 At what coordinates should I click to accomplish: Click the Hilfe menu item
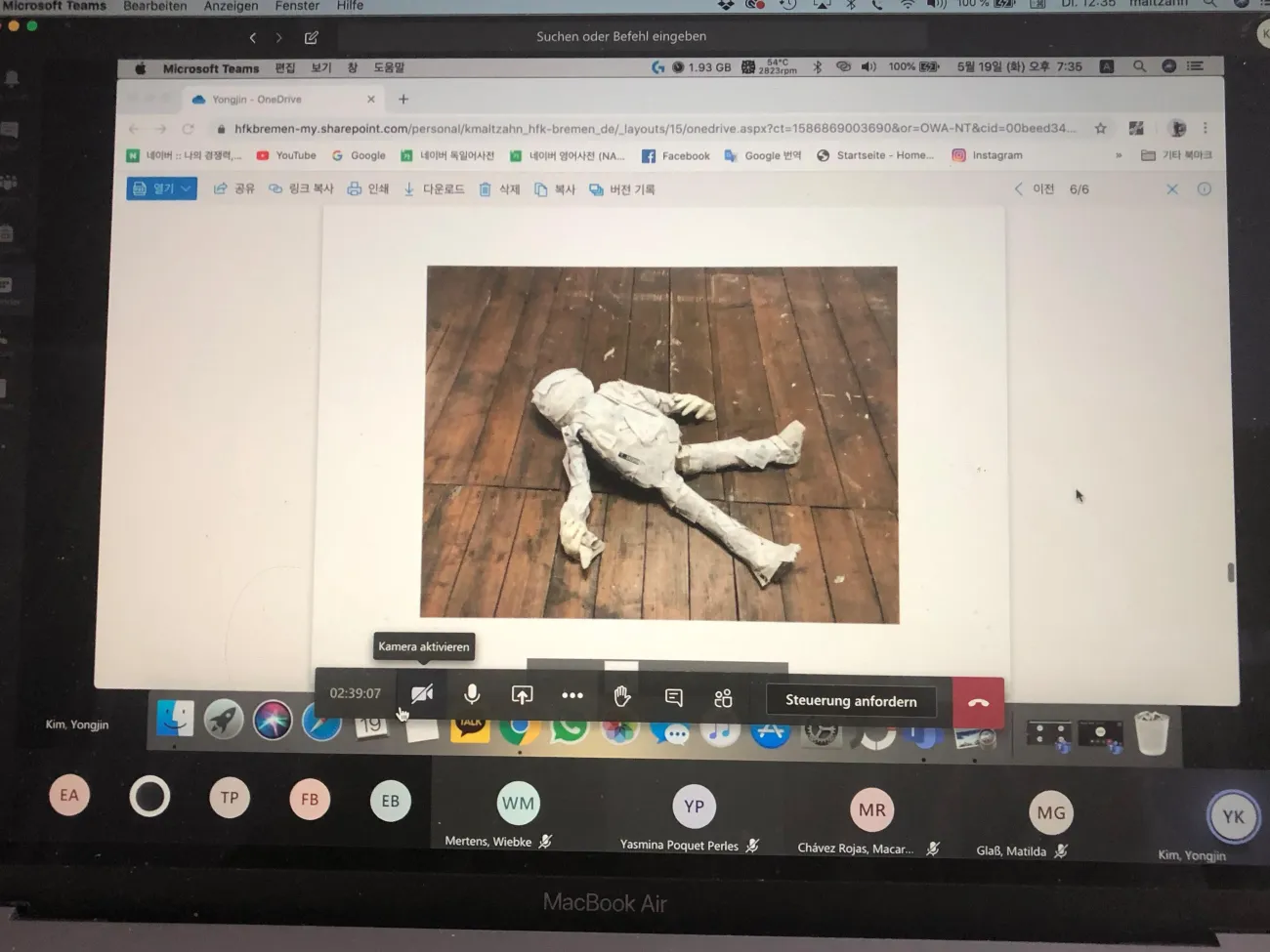(x=350, y=6)
